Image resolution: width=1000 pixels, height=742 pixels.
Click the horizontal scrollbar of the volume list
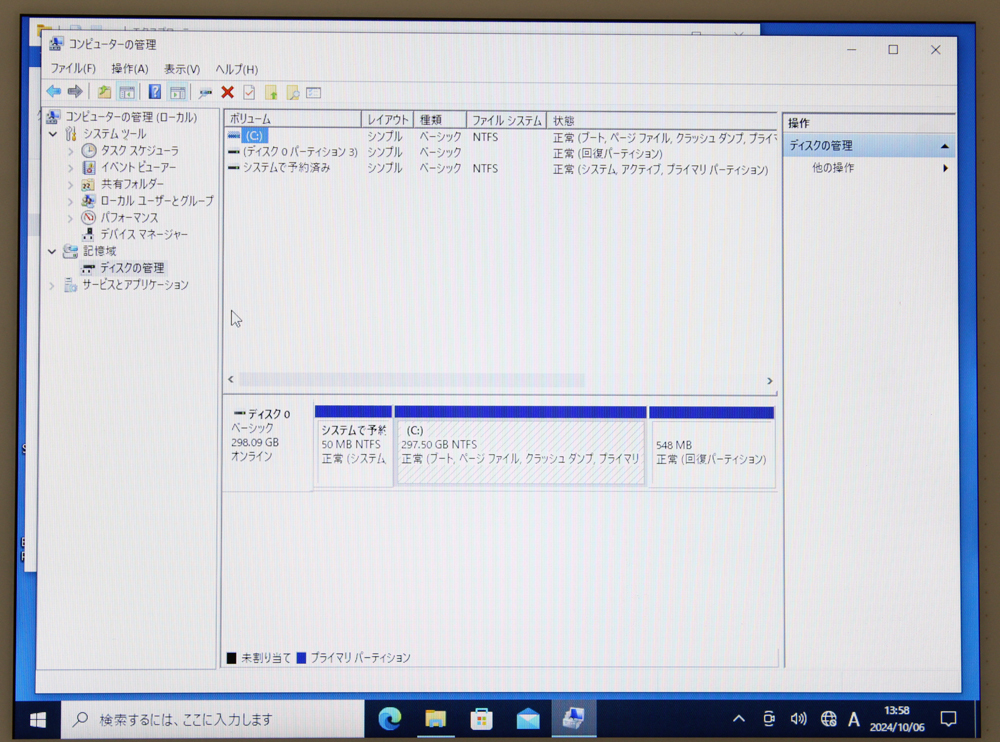click(x=410, y=380)
